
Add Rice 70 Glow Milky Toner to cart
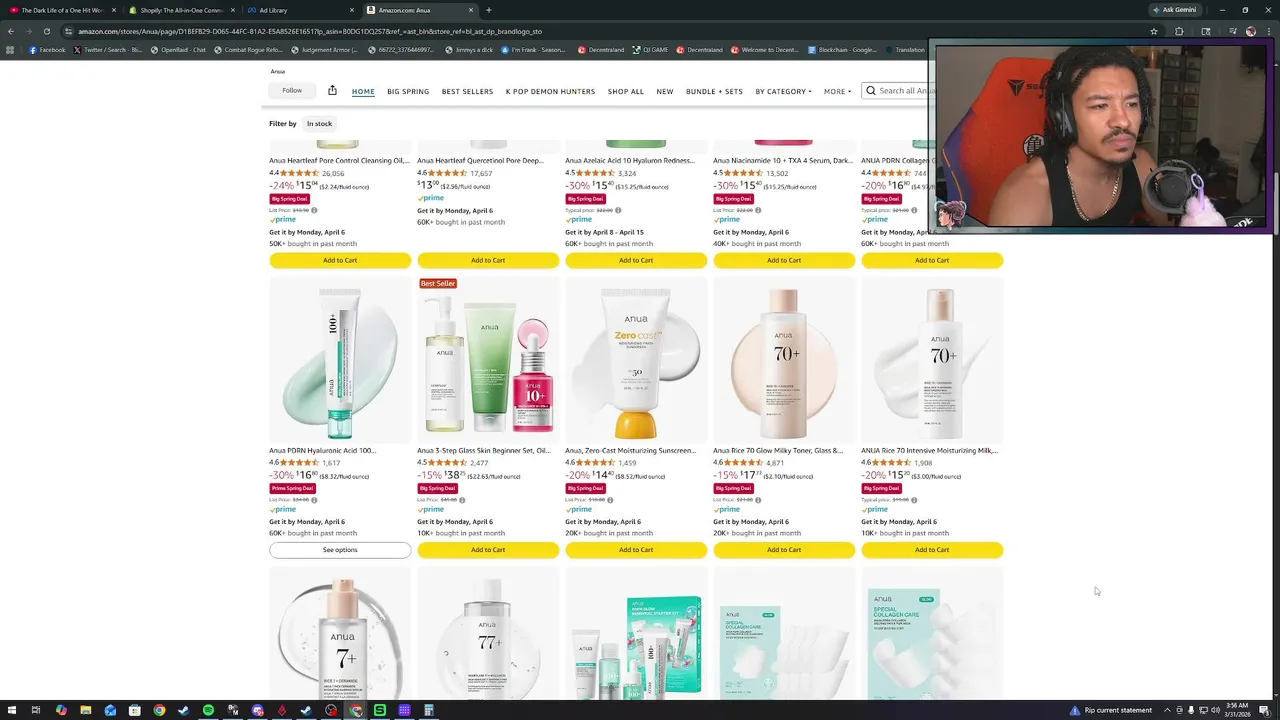[x=784, y=550]
